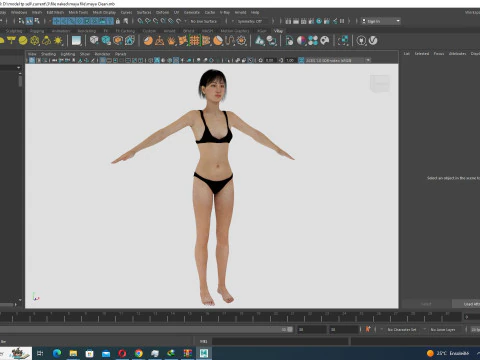This screenshot has width=480, height=360.
Task: Open the viewport Lighting menu
Action: point(68,54)
